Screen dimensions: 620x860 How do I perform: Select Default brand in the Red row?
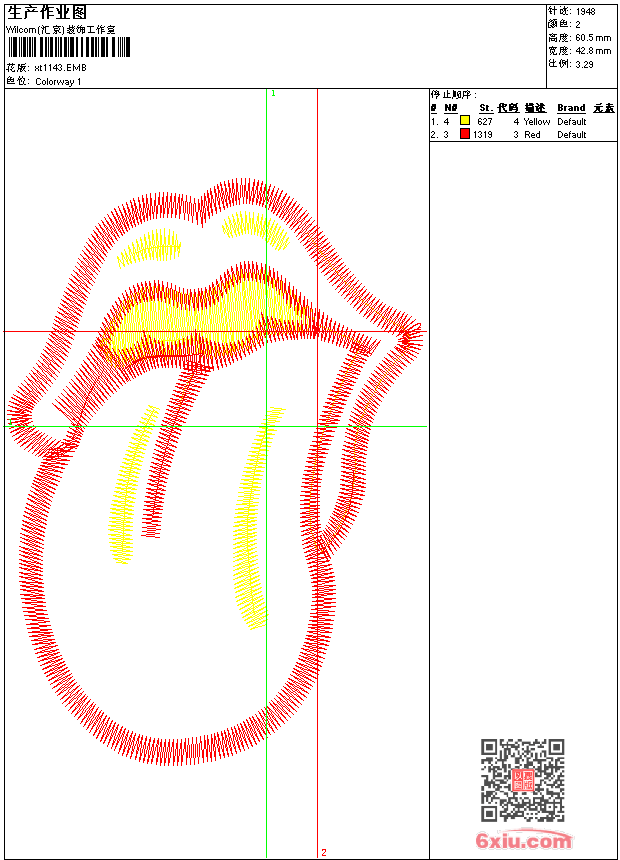[x=572, y=134]
